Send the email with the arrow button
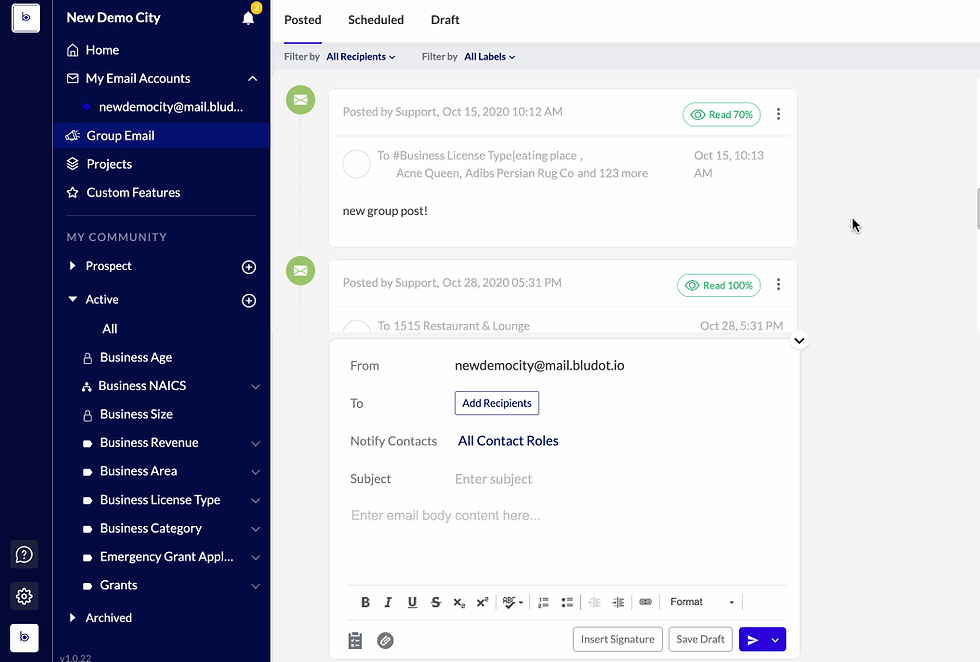 (752, 639)
